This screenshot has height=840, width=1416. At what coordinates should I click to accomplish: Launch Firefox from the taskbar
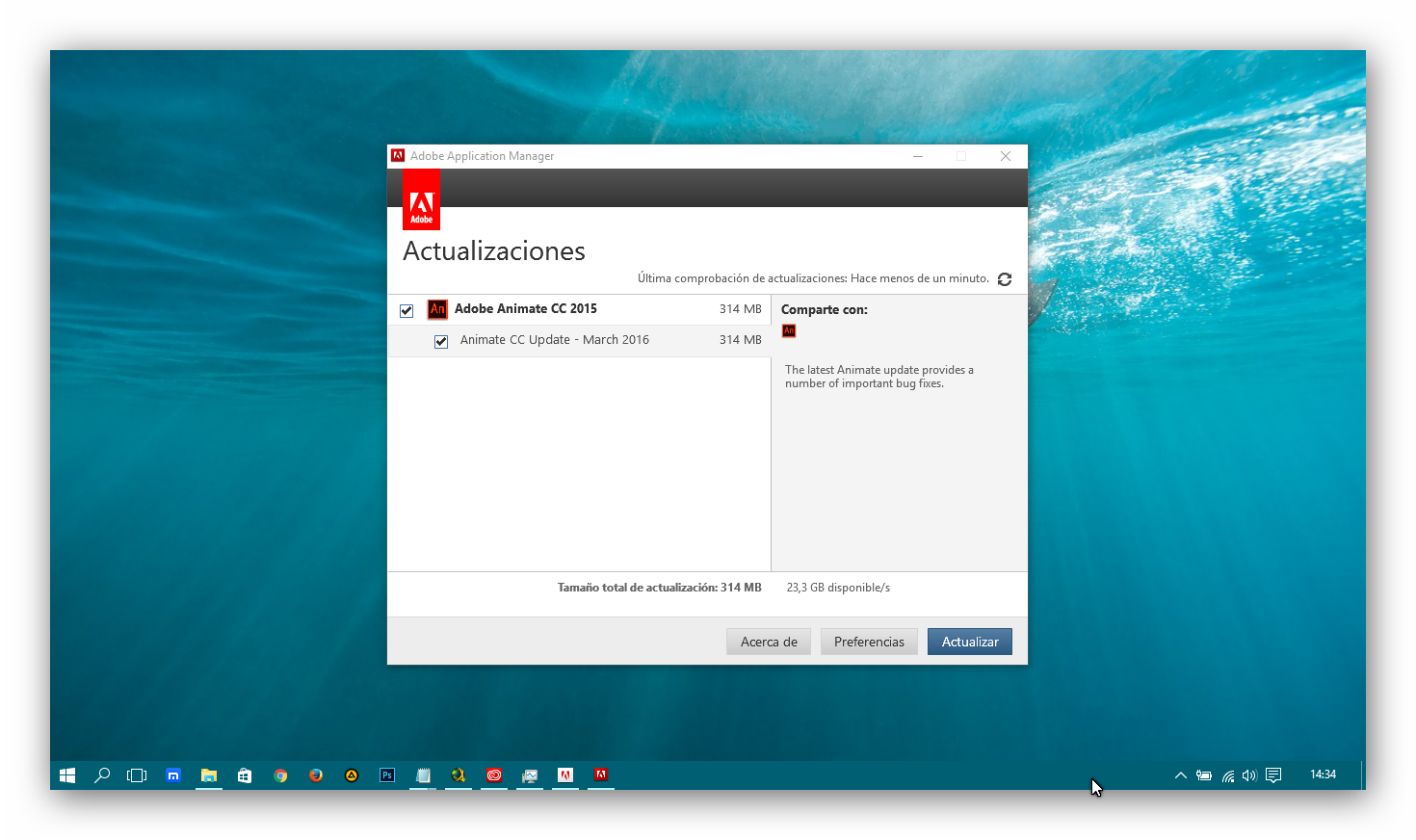[316, 775]
